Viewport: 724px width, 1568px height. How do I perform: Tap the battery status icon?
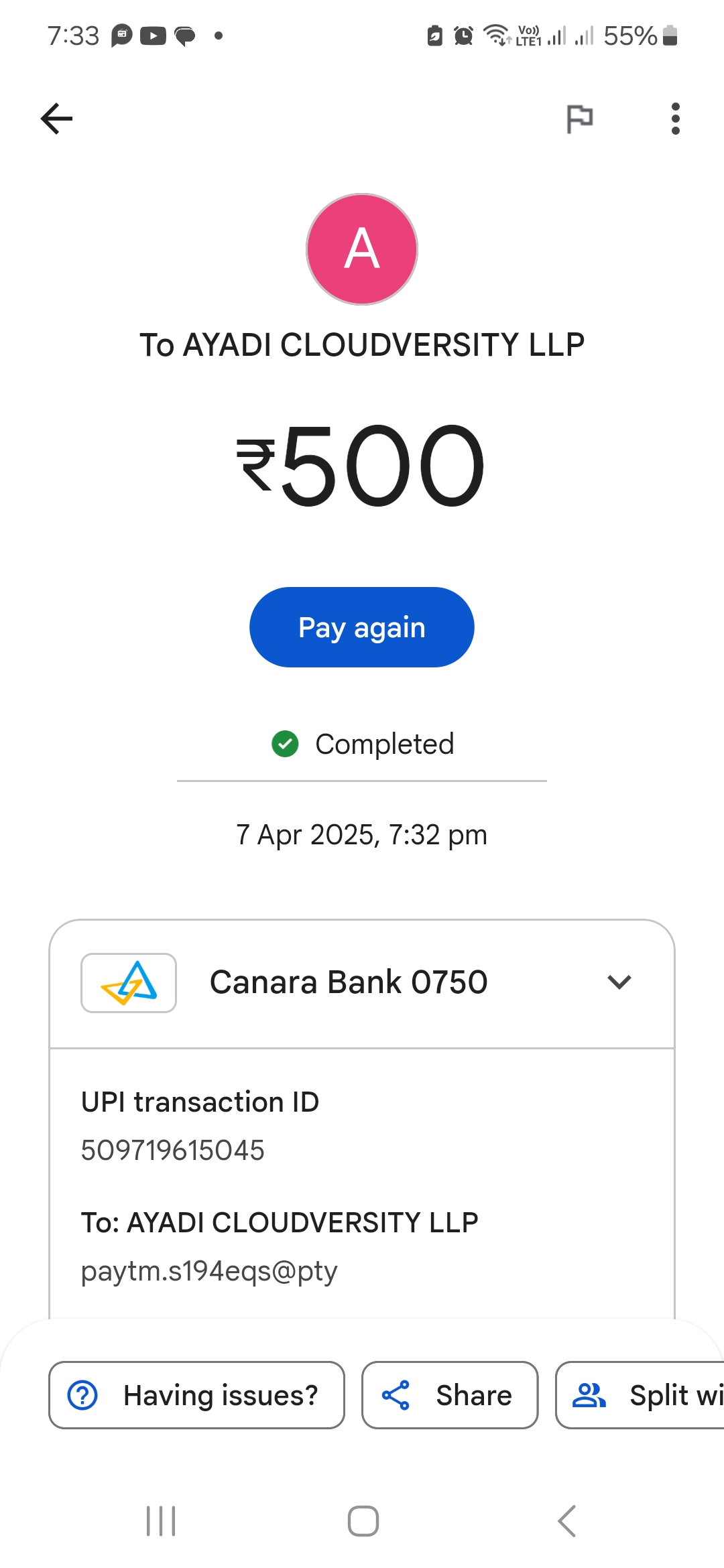point(670,36)
